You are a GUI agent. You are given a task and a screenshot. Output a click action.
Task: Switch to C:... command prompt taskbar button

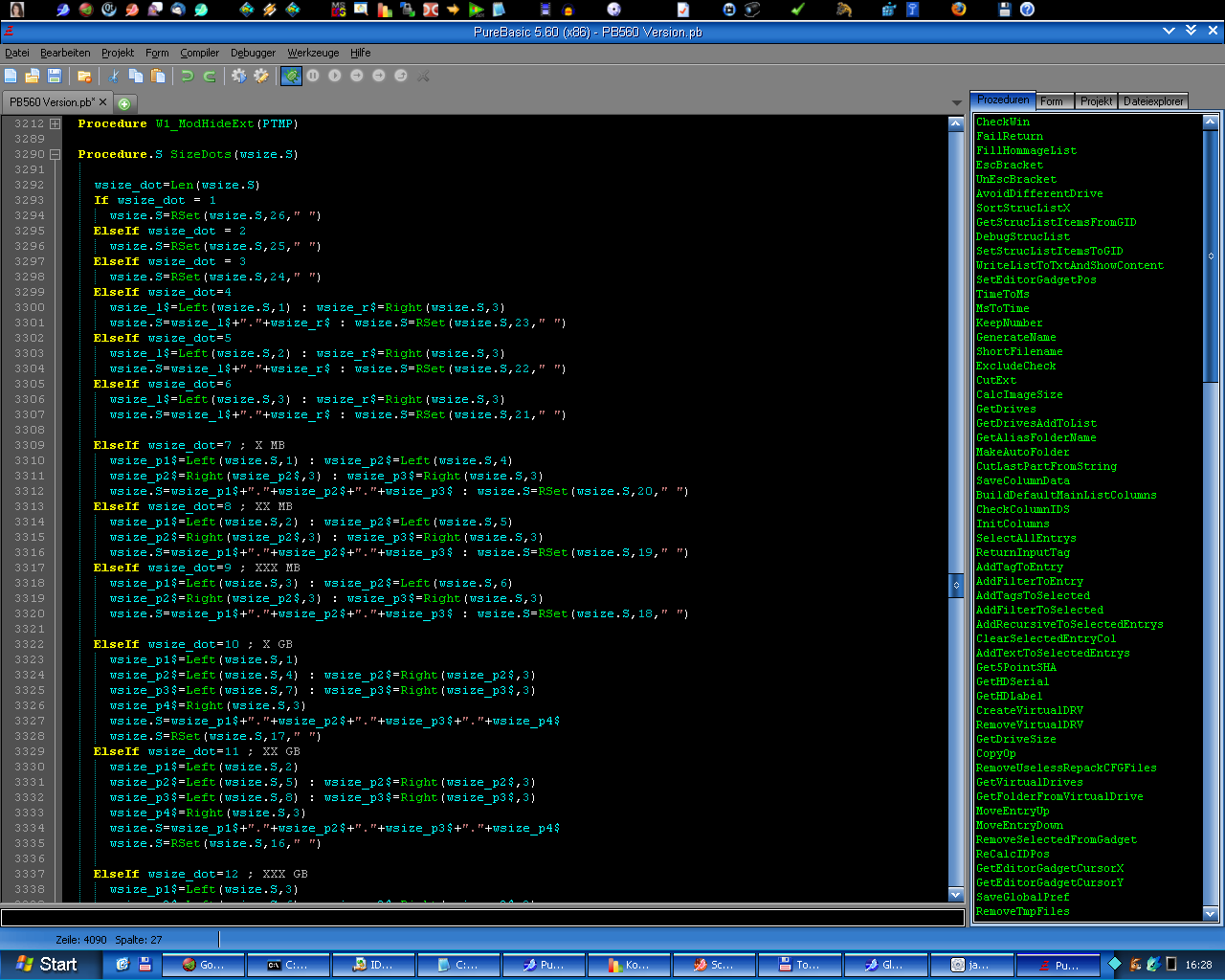click(288, 965)
